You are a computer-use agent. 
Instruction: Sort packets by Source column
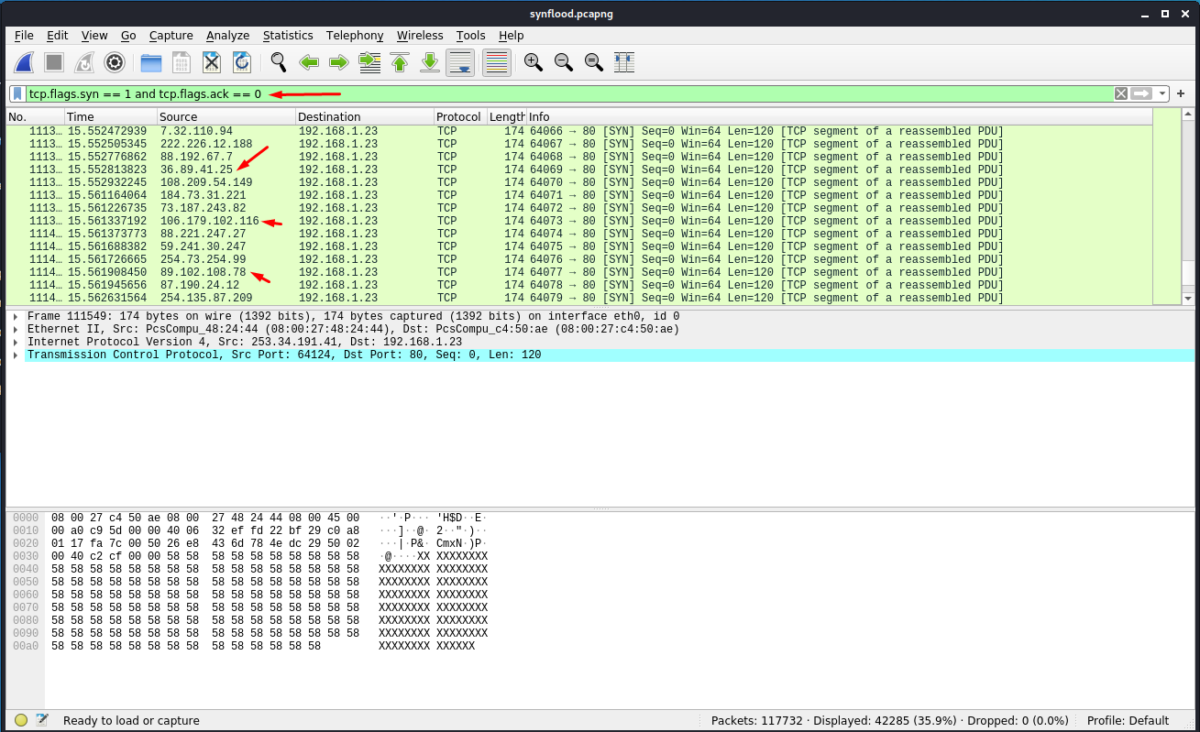click(x=225, y=117)
